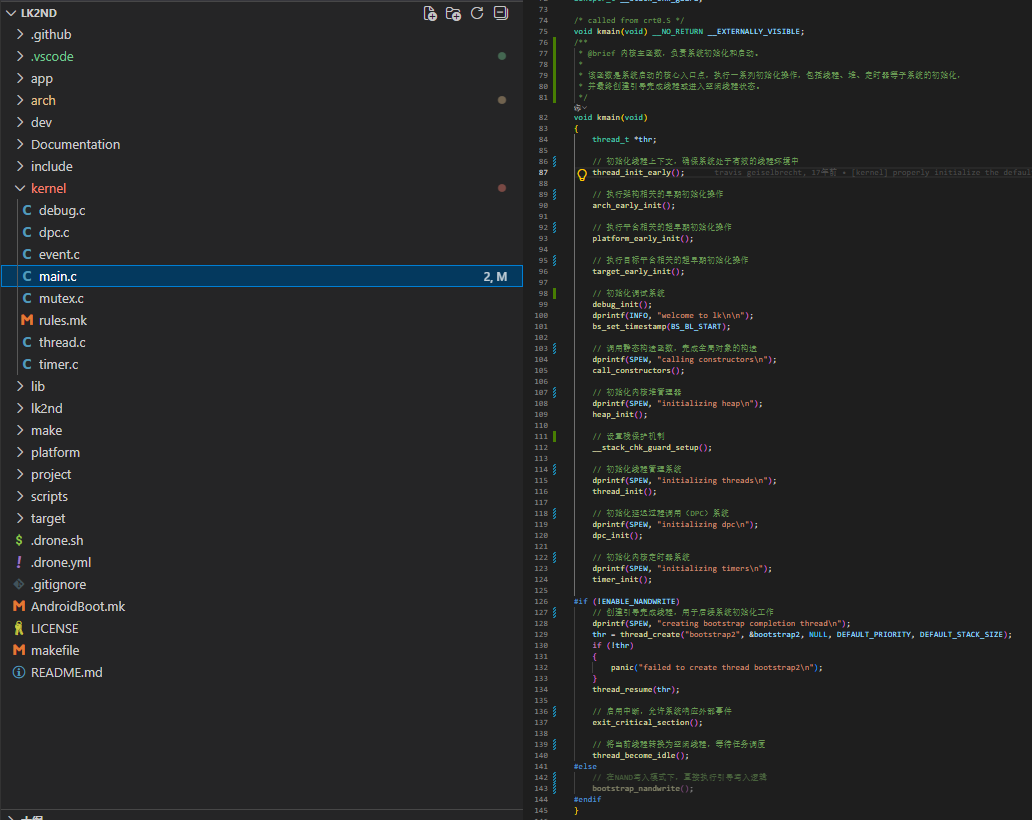
Task: Click heap_init() on line 109
Action: pos(619,415)
